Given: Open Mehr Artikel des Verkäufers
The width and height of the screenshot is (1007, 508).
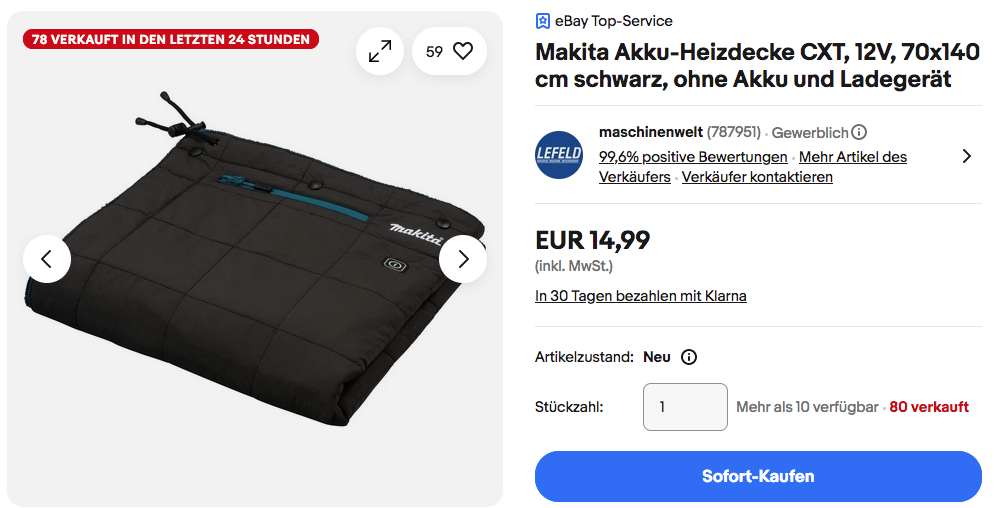Looking at the screenshot, I should tap(753, 166).
